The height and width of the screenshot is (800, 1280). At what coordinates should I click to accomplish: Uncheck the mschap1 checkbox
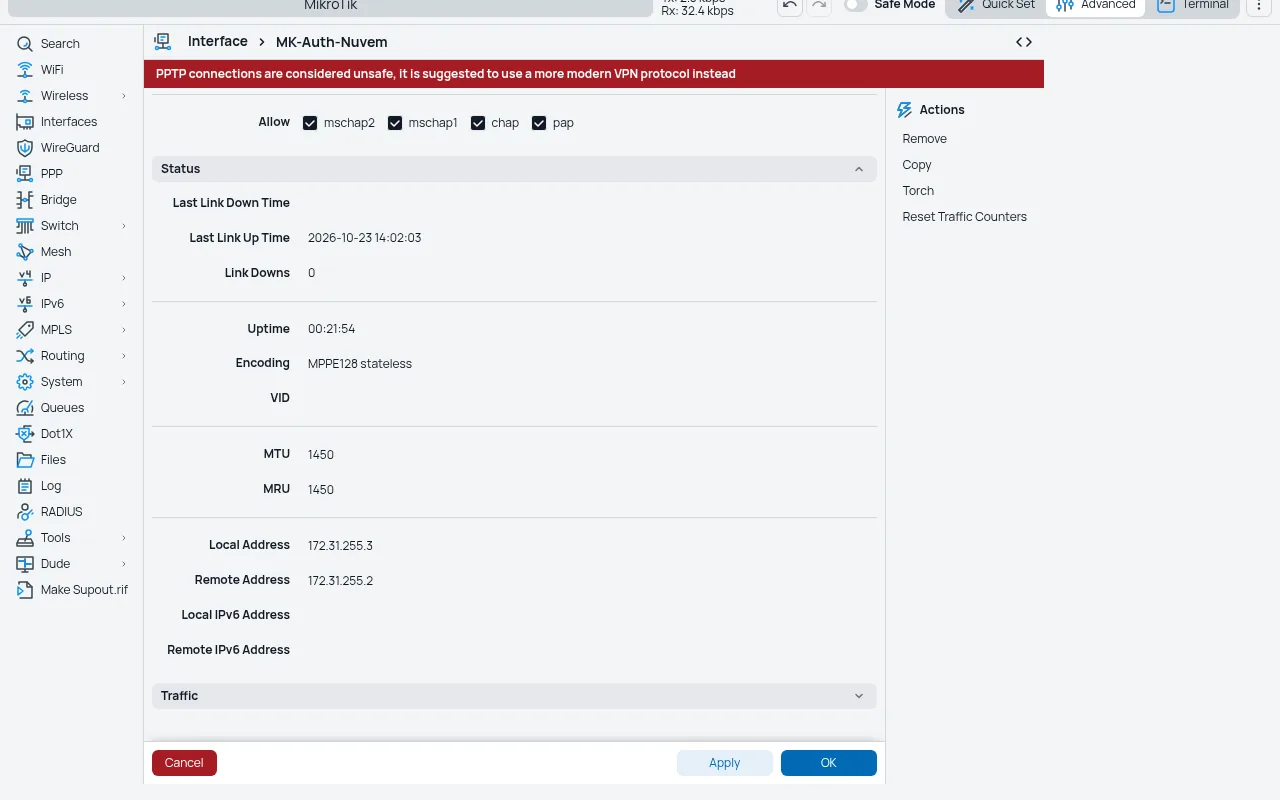[395, 123]
